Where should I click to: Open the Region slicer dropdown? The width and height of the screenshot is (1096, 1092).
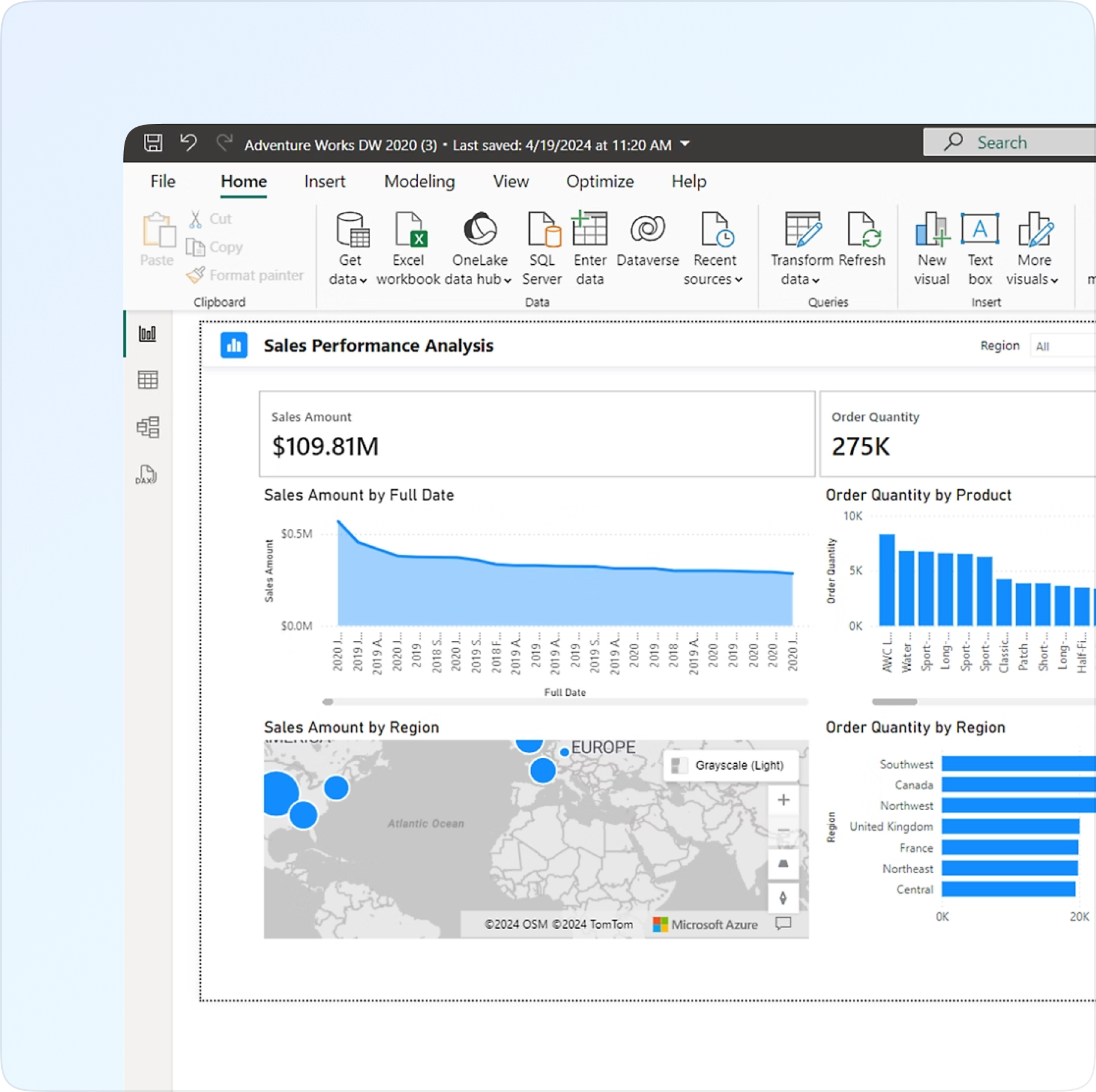click(1062, 346)
